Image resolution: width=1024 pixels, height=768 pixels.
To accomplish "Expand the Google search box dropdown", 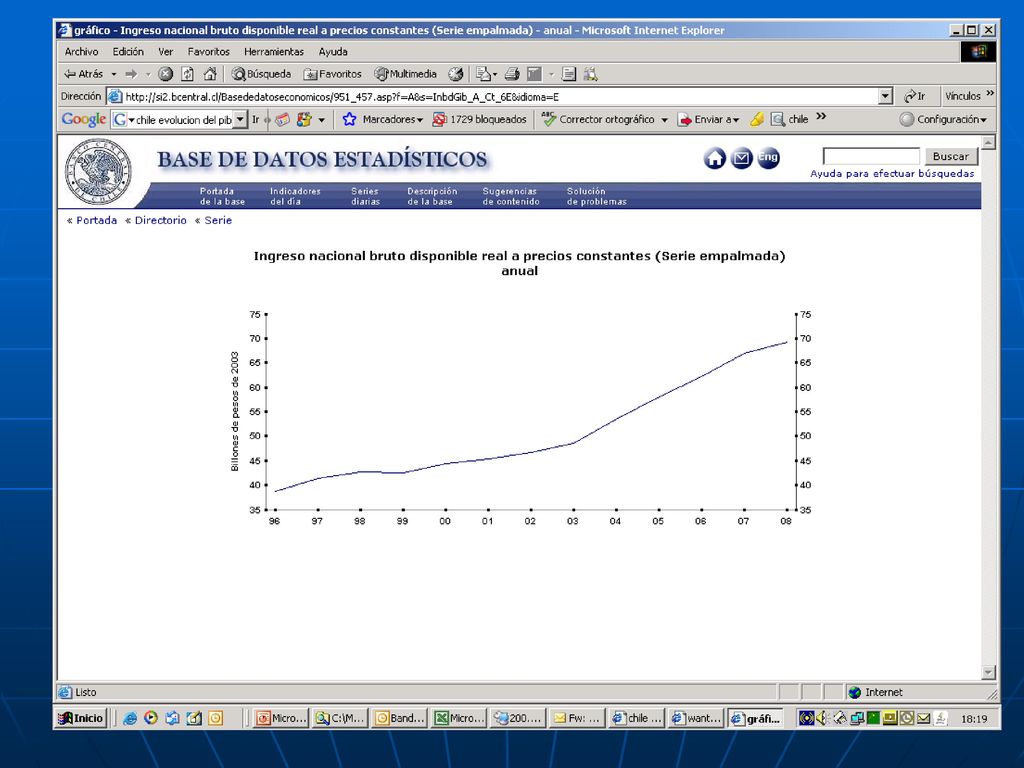I will [240, 120].
